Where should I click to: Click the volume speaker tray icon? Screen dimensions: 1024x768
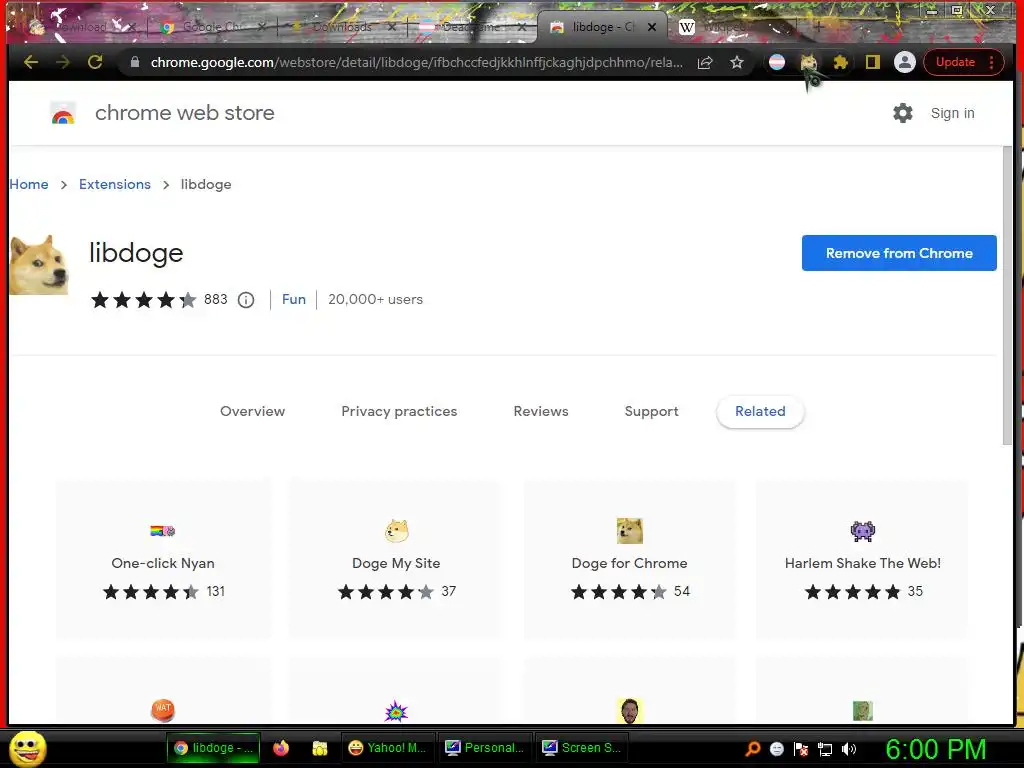pyautogui.click(x=848, y=749)
